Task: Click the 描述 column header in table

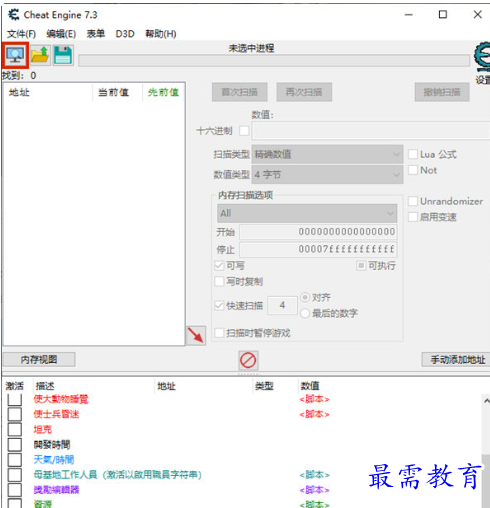Action: pos(45,386)
